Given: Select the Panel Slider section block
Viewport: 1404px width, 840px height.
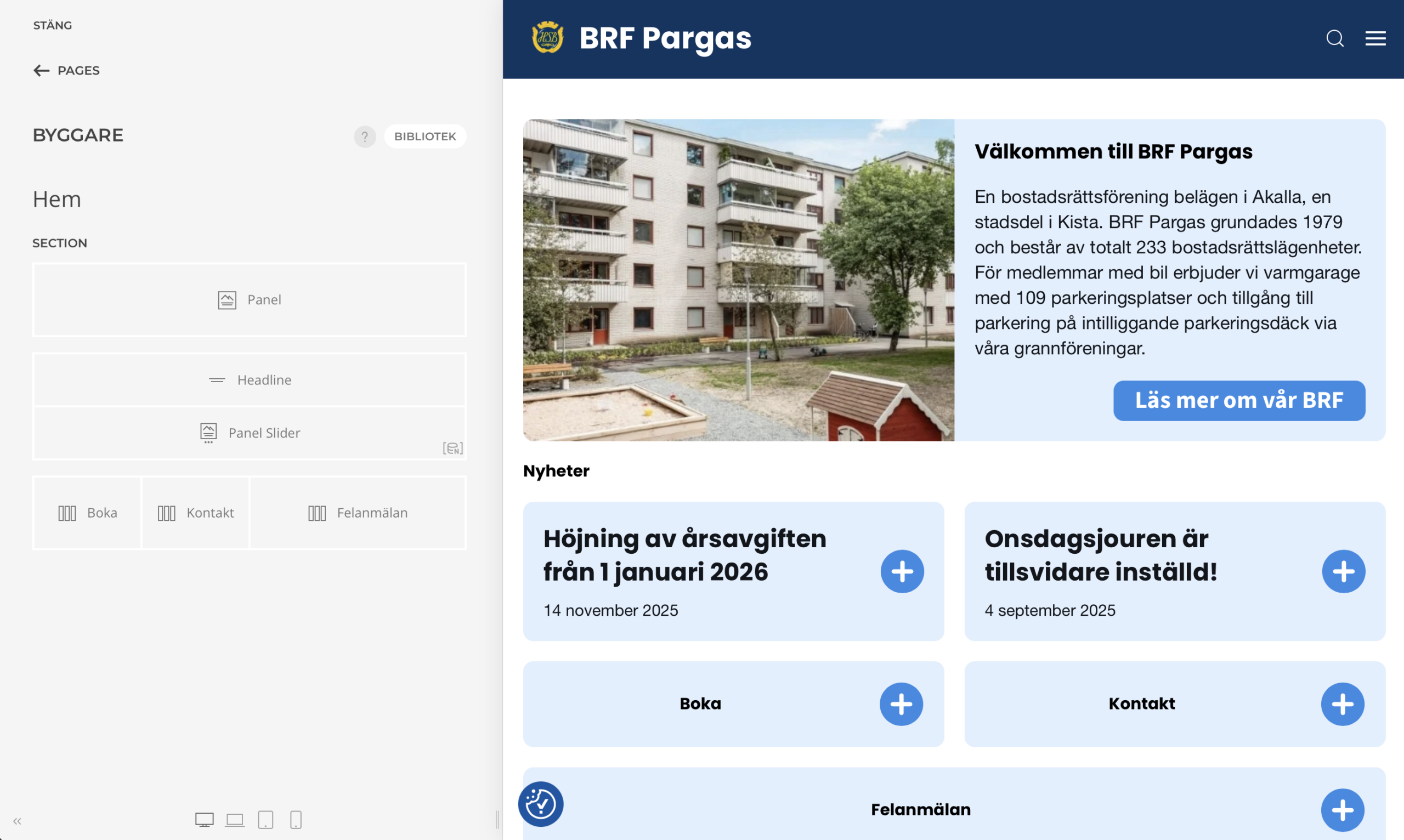Looking at the screenshot, I should pos(249,433).
